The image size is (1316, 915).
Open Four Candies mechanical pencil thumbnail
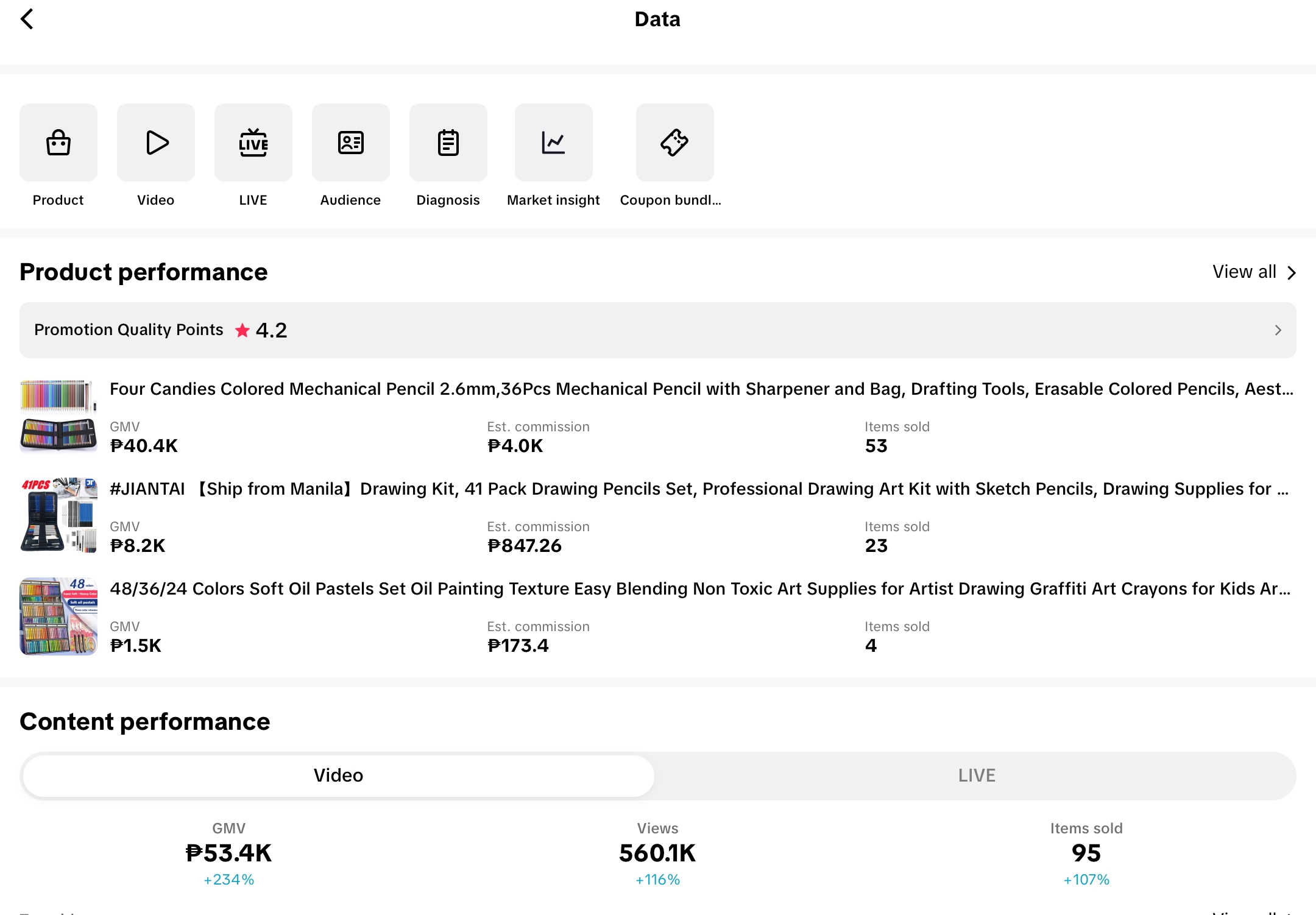(58, 416)
